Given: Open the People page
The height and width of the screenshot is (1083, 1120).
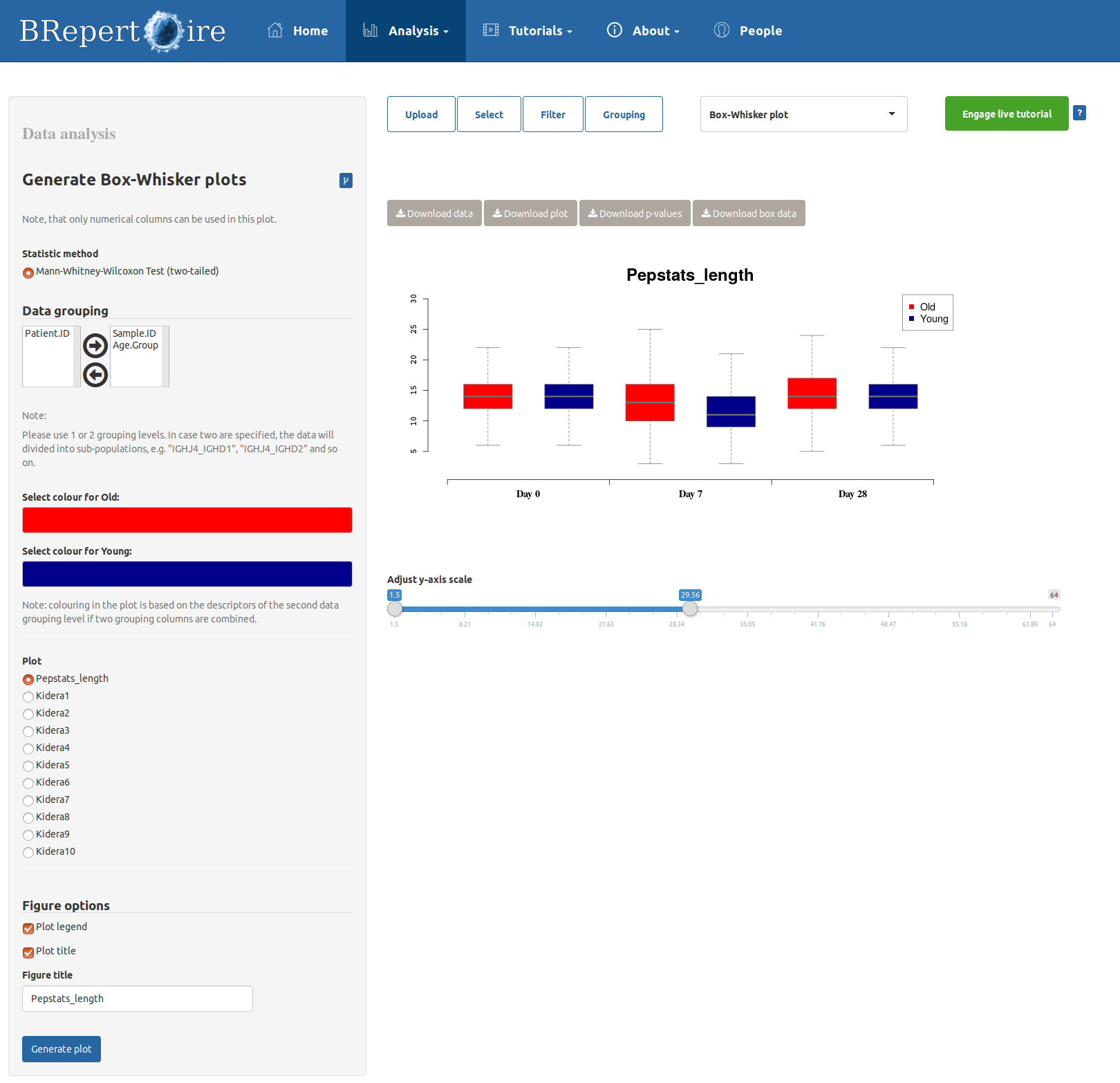Looking at the screenshot, I should coord(748,31).
